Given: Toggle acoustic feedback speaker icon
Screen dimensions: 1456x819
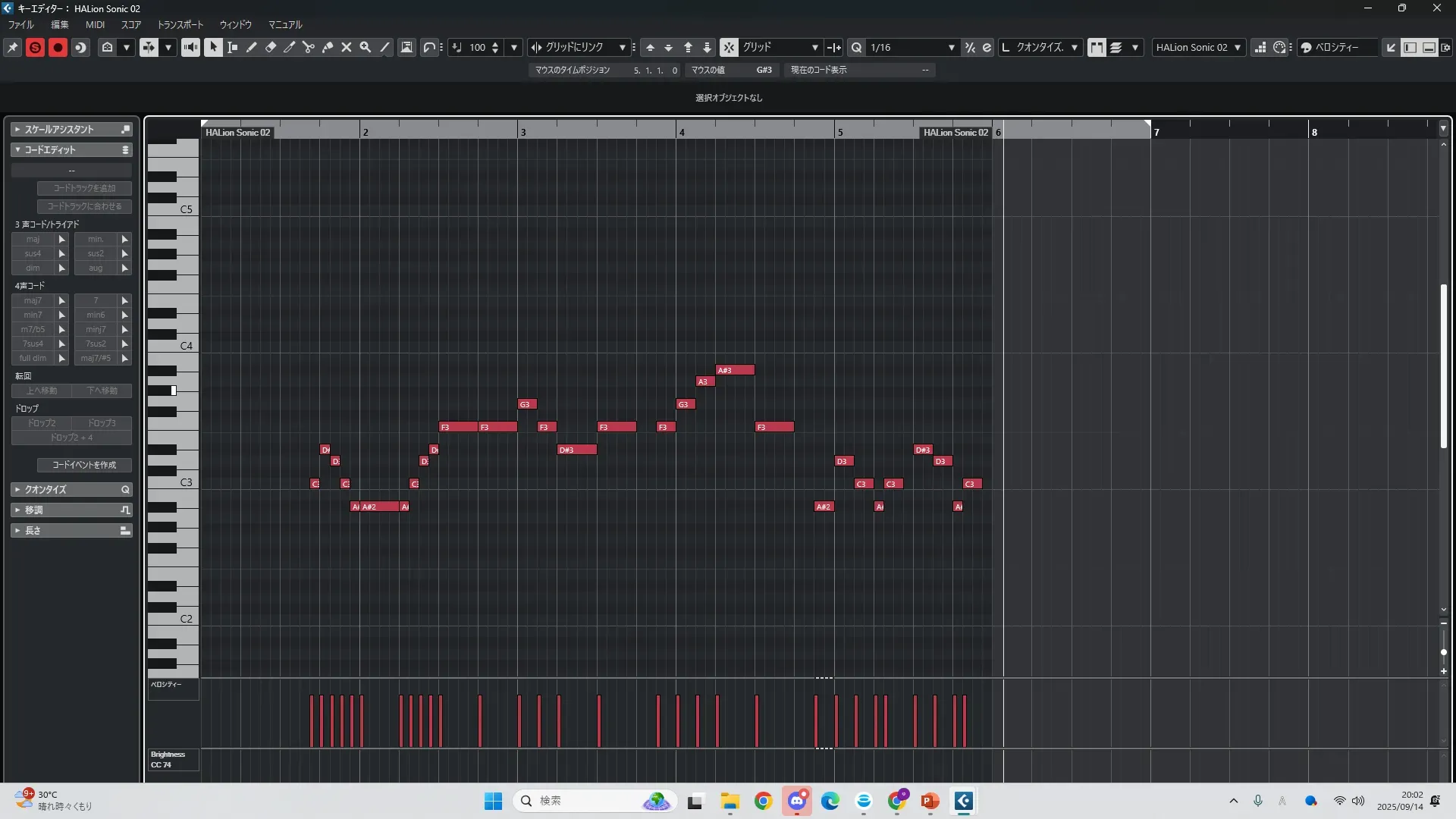Looking at the screenshot, I should (190, 48).
